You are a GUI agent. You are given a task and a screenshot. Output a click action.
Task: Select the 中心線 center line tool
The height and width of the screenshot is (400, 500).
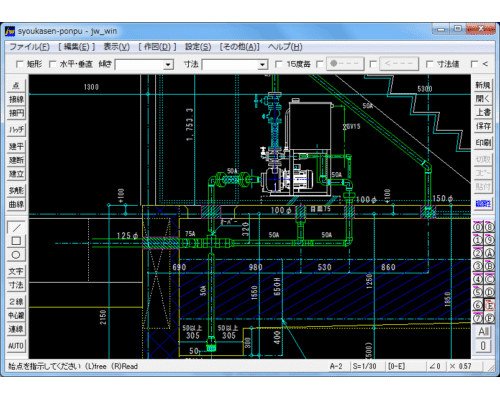point(16,315)
